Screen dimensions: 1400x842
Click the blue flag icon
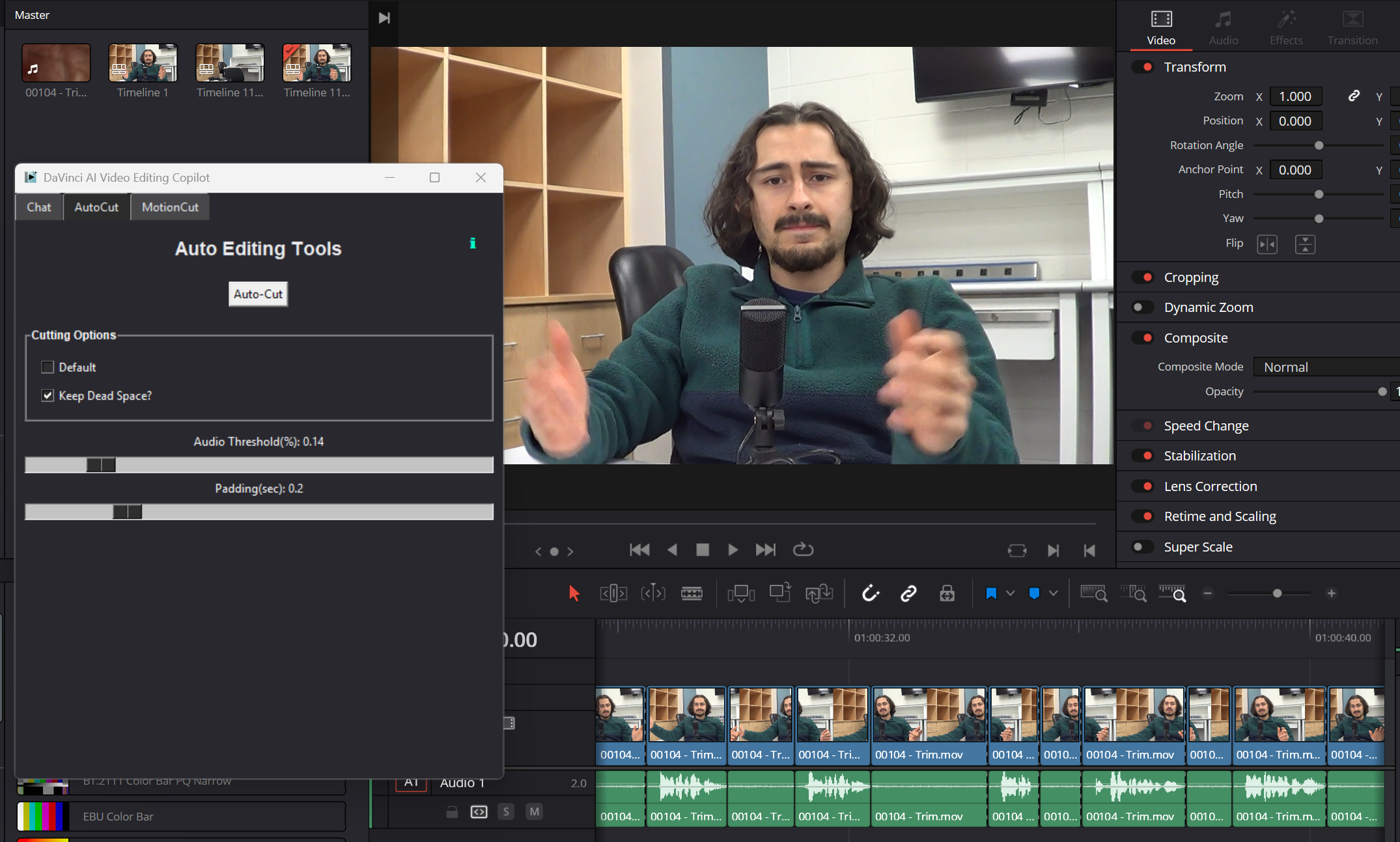click(991, 593)
